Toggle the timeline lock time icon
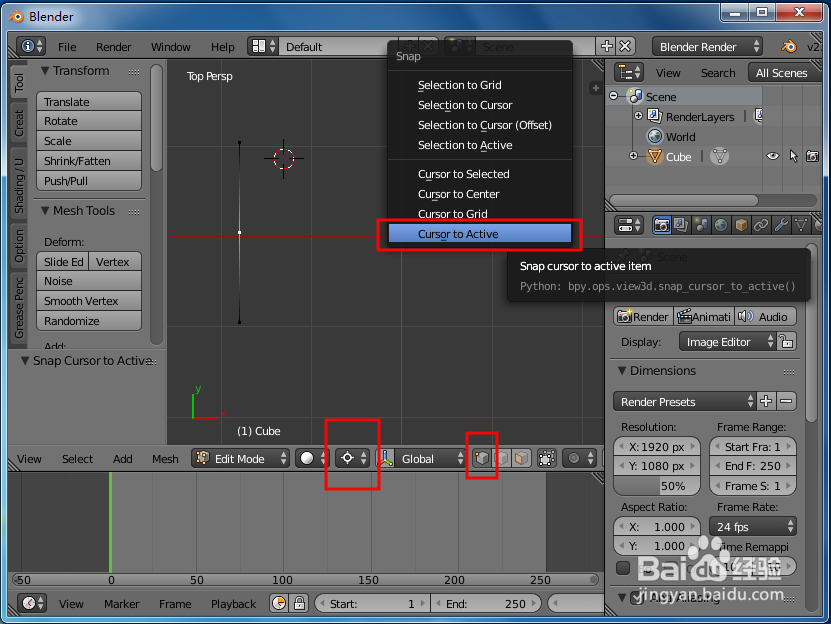Screen dimensions: 831x624 299,603
